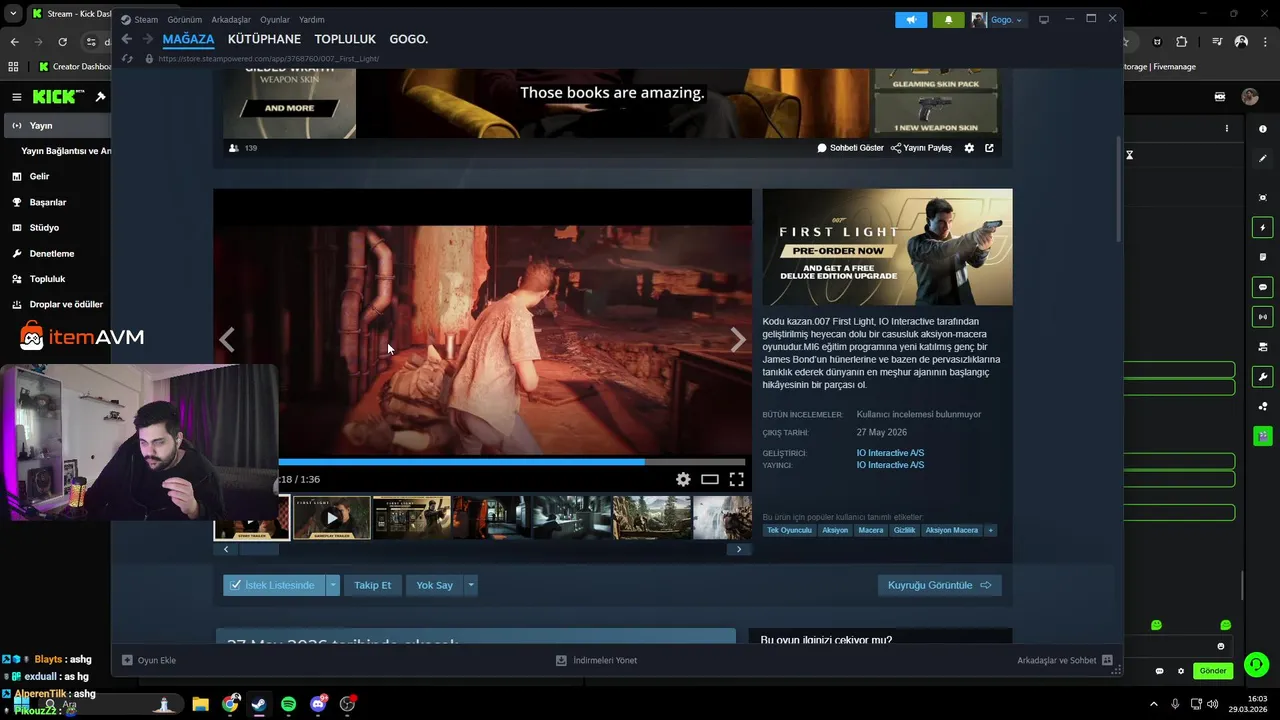Click the Steam taskbar icon

pos(259,704)
